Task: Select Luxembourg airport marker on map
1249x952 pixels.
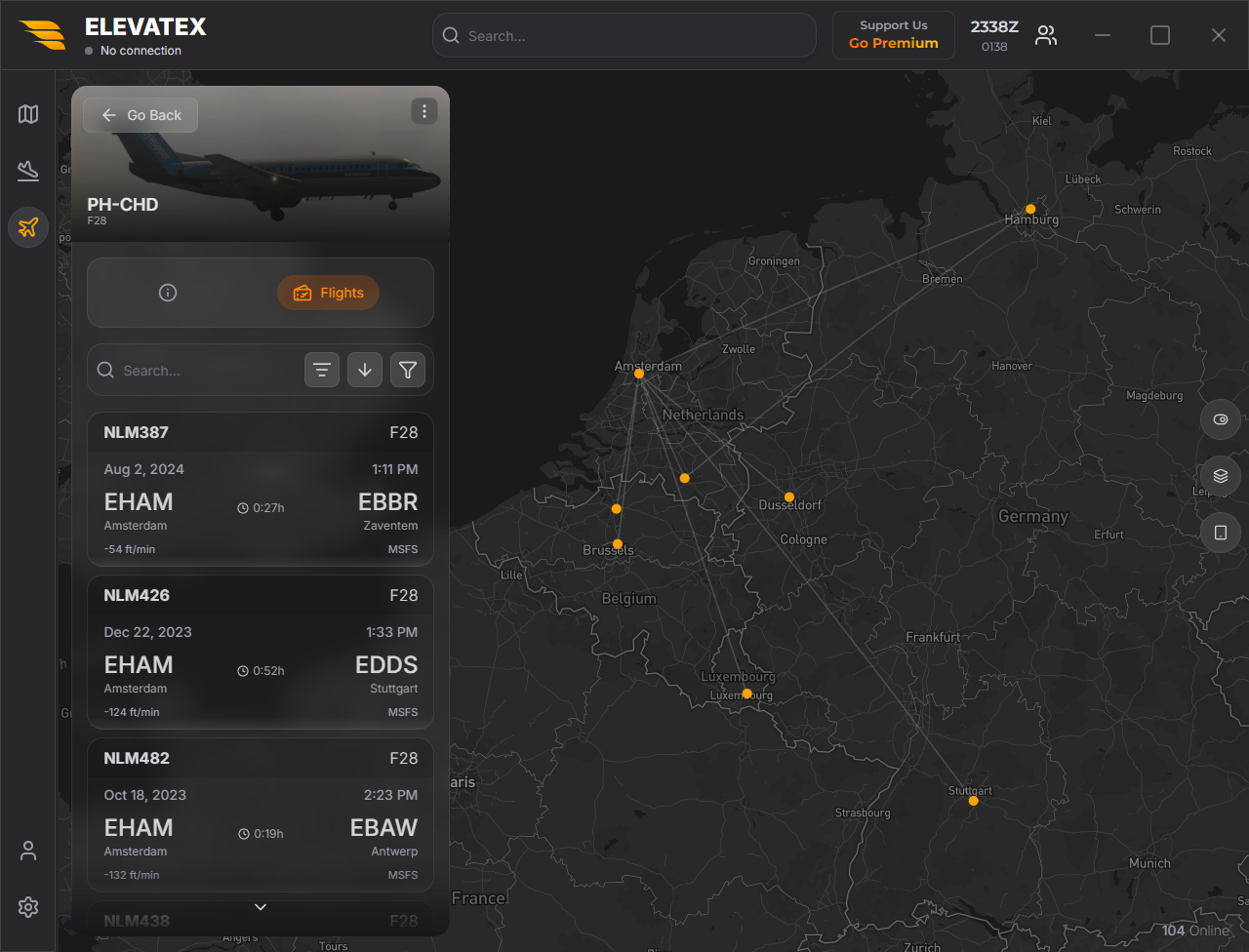Action: pyautogui.click(x=746, y=694)
